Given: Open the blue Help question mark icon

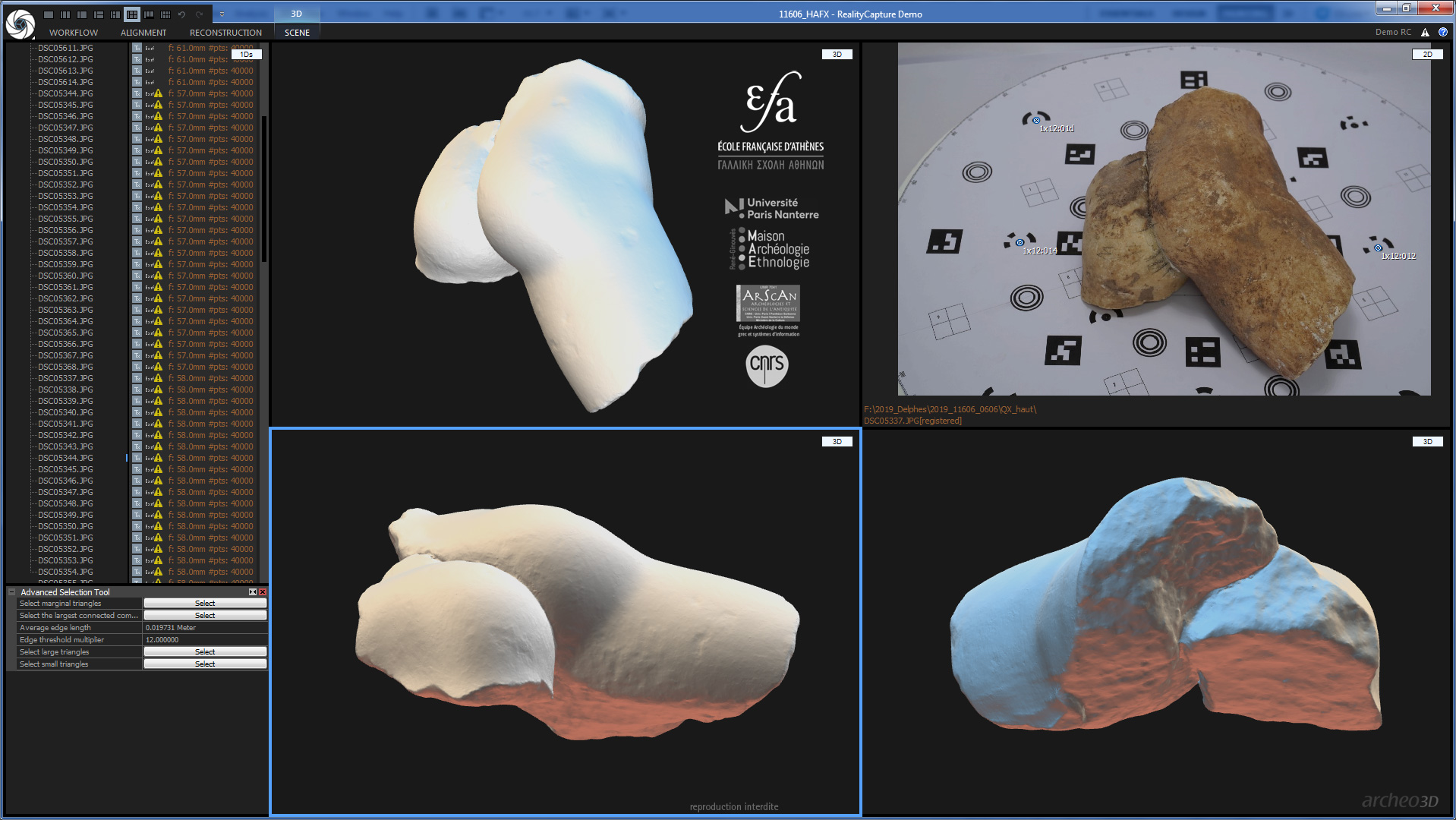Looking at the screenshot, I should (1442, 33).
